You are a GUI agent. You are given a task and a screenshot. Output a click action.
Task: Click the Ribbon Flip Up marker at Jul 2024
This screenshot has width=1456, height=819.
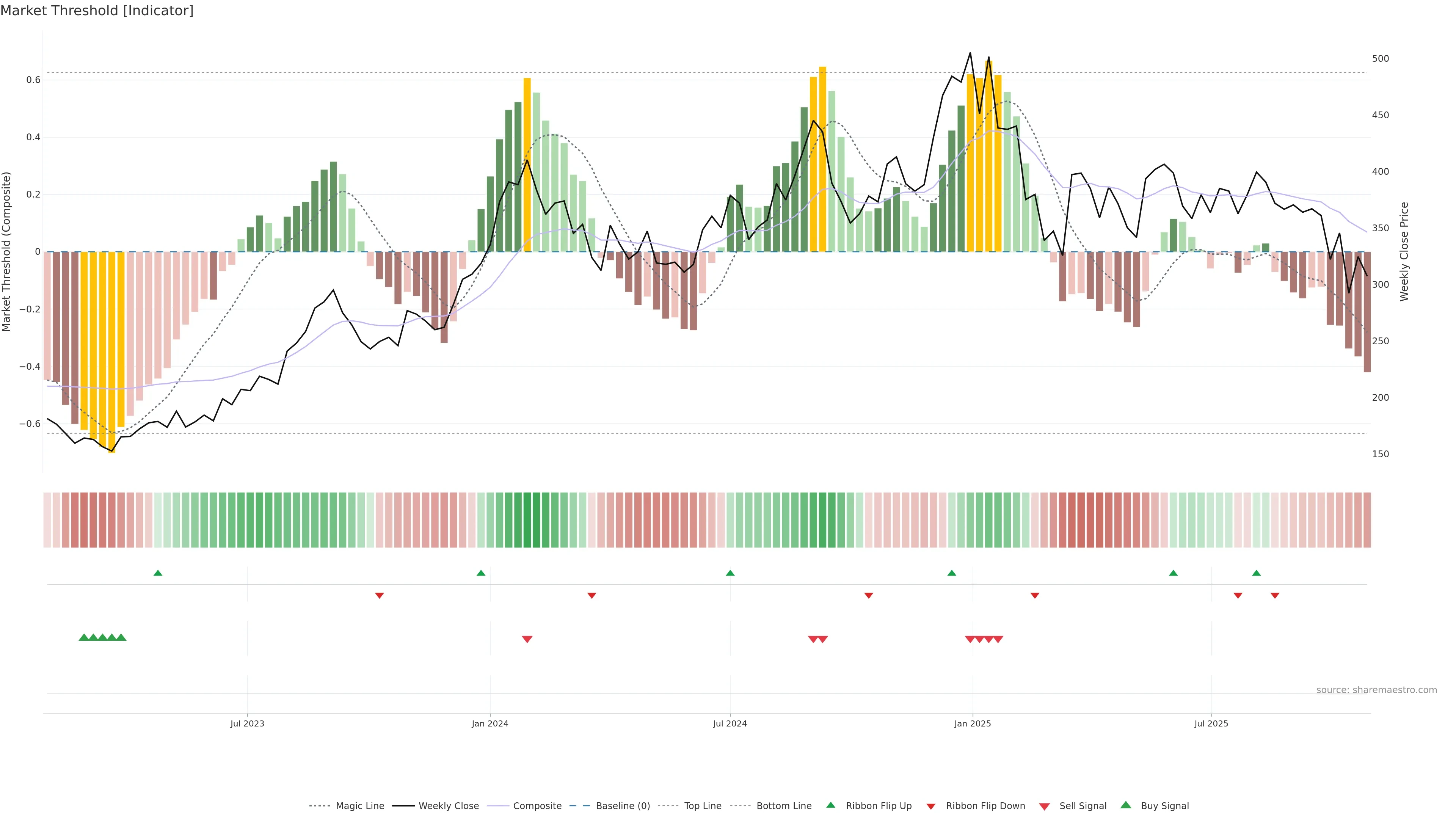point(730,573)
